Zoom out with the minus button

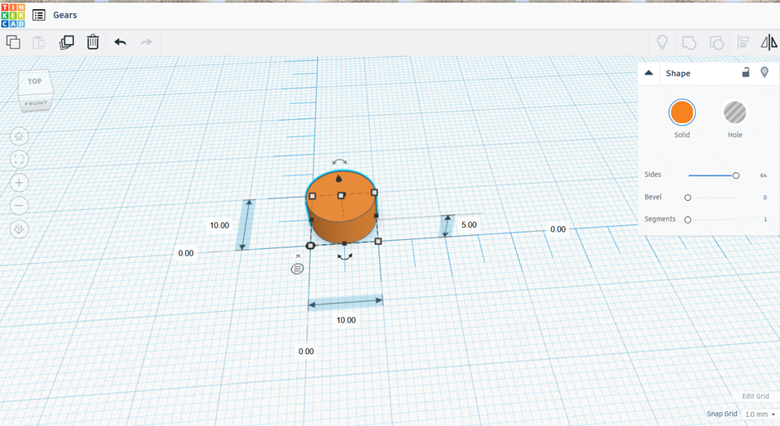tap(19, 206)
